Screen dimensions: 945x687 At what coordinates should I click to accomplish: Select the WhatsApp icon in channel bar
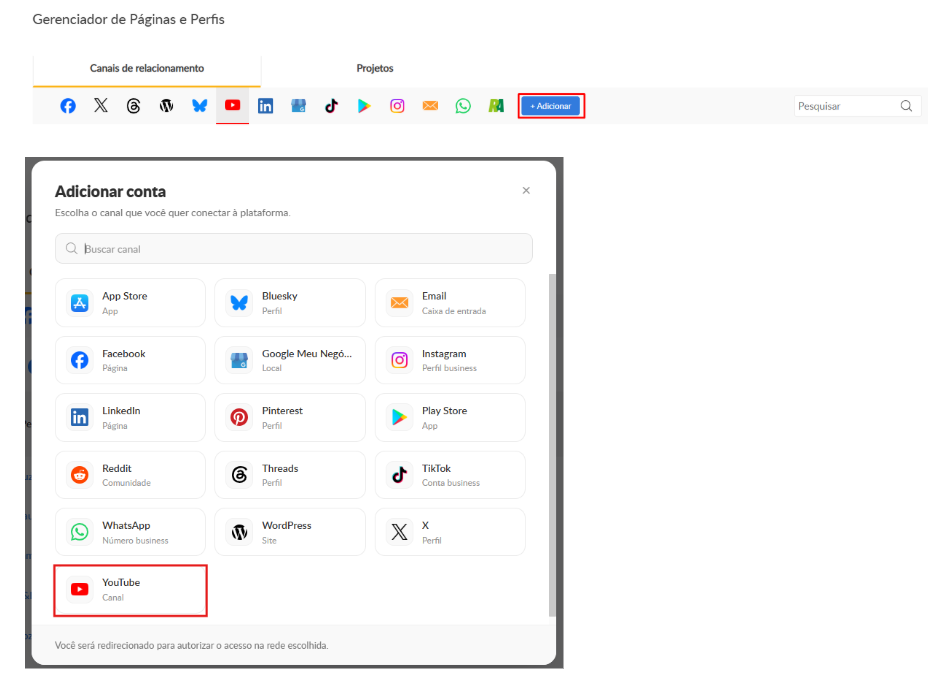pyautogui.click(x=463, y=106)
